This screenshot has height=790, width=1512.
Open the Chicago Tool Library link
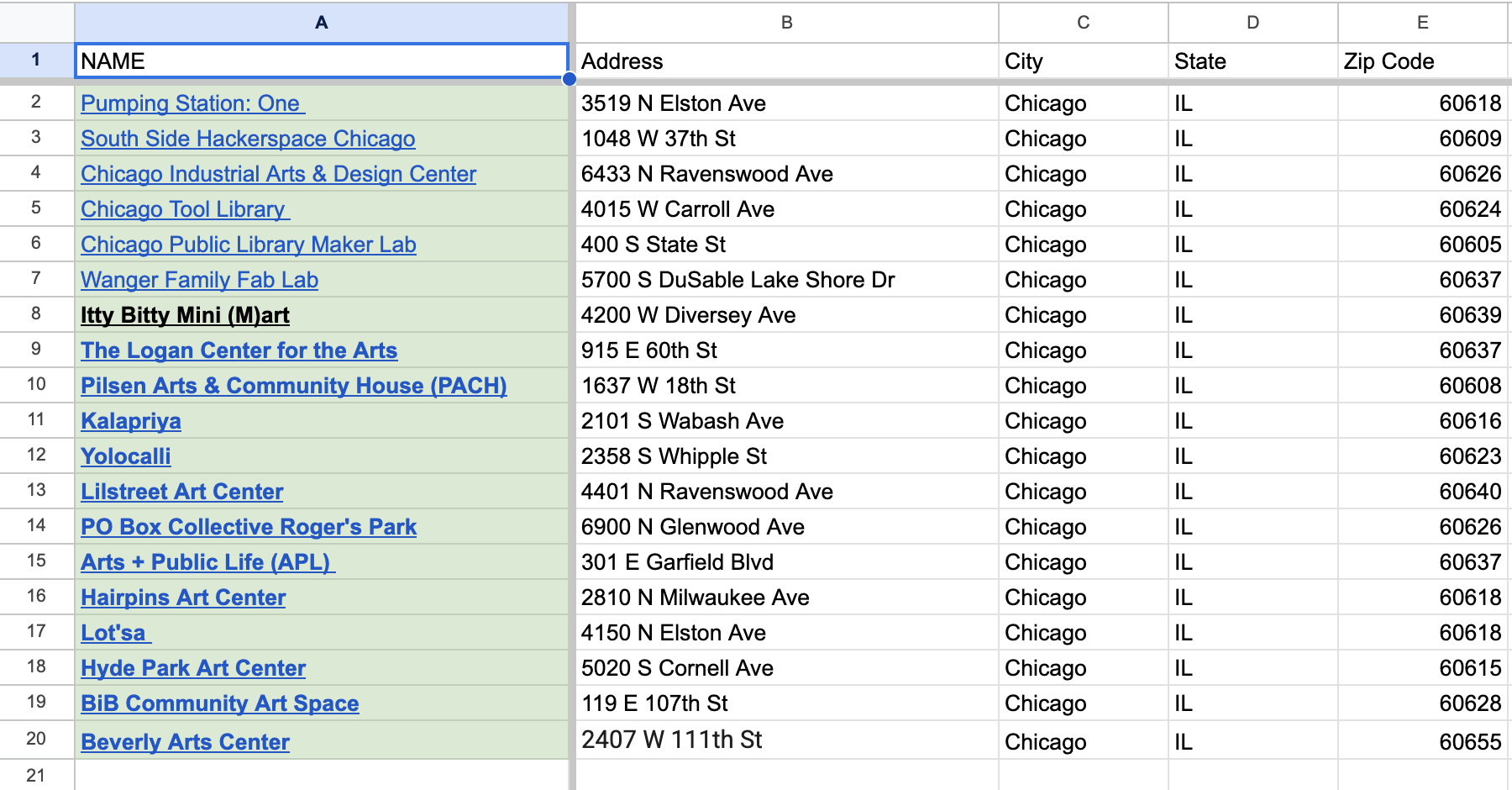(x=185, y=209)
